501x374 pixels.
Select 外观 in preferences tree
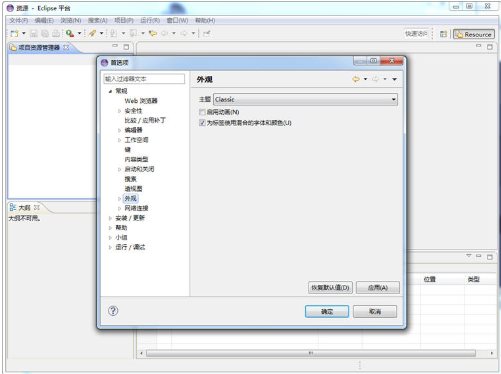[130, 199]
